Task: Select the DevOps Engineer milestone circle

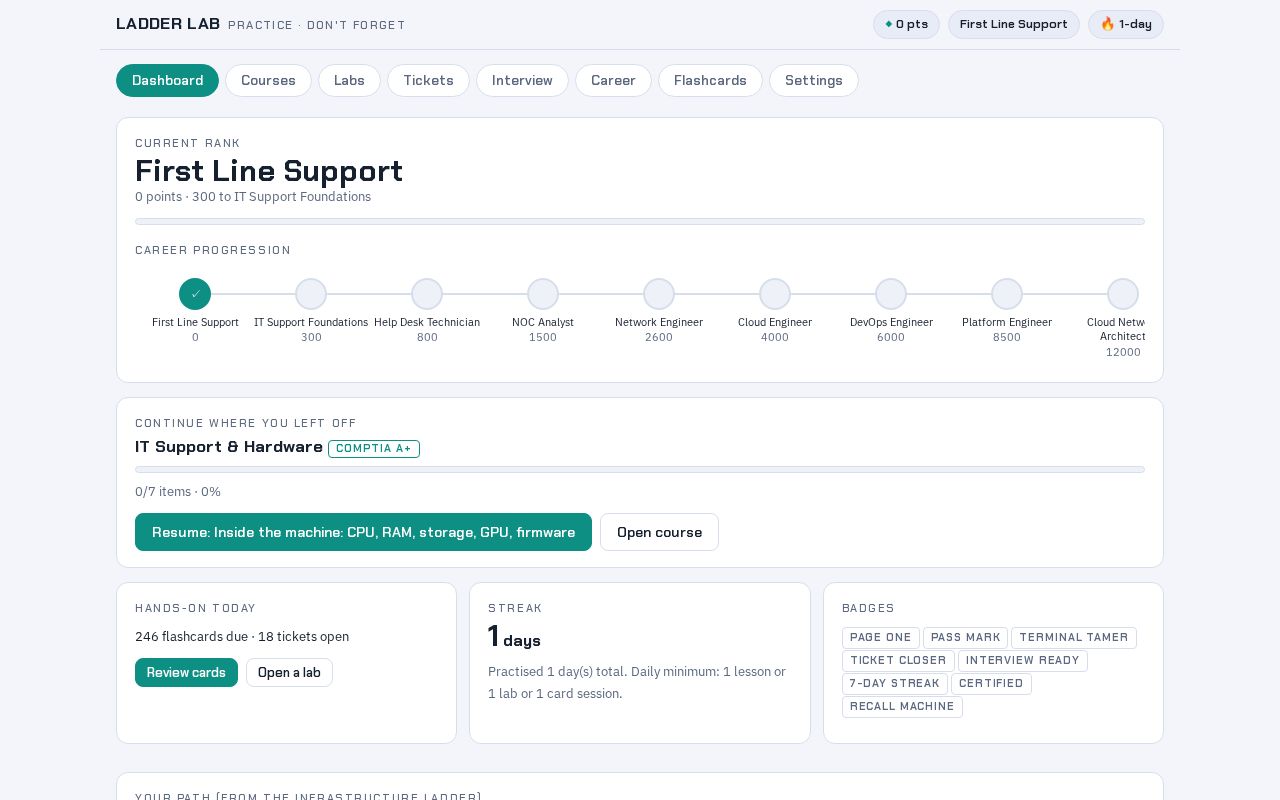Action: point(891,294)
